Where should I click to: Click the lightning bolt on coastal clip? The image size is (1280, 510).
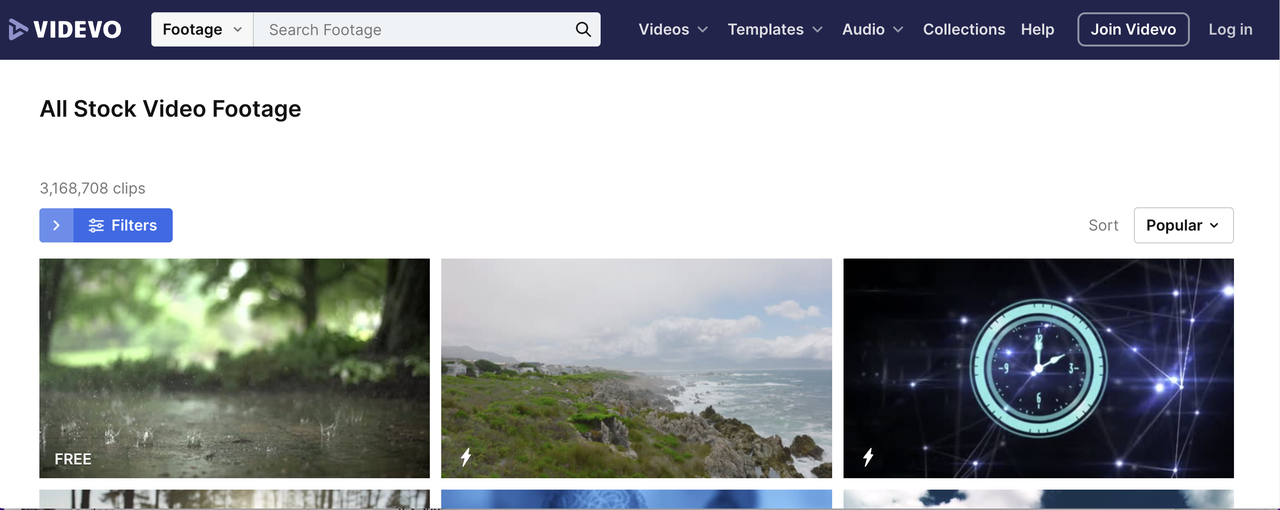click(x=466, y=458)
